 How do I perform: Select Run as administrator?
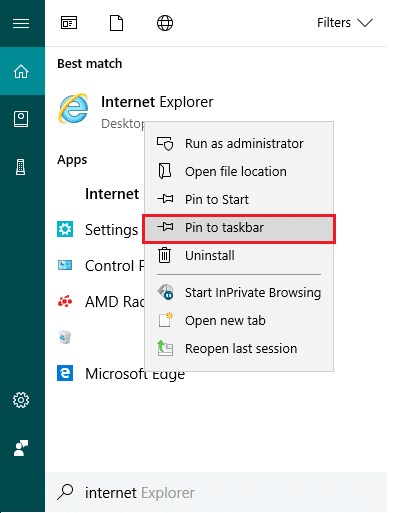[239, 144]
